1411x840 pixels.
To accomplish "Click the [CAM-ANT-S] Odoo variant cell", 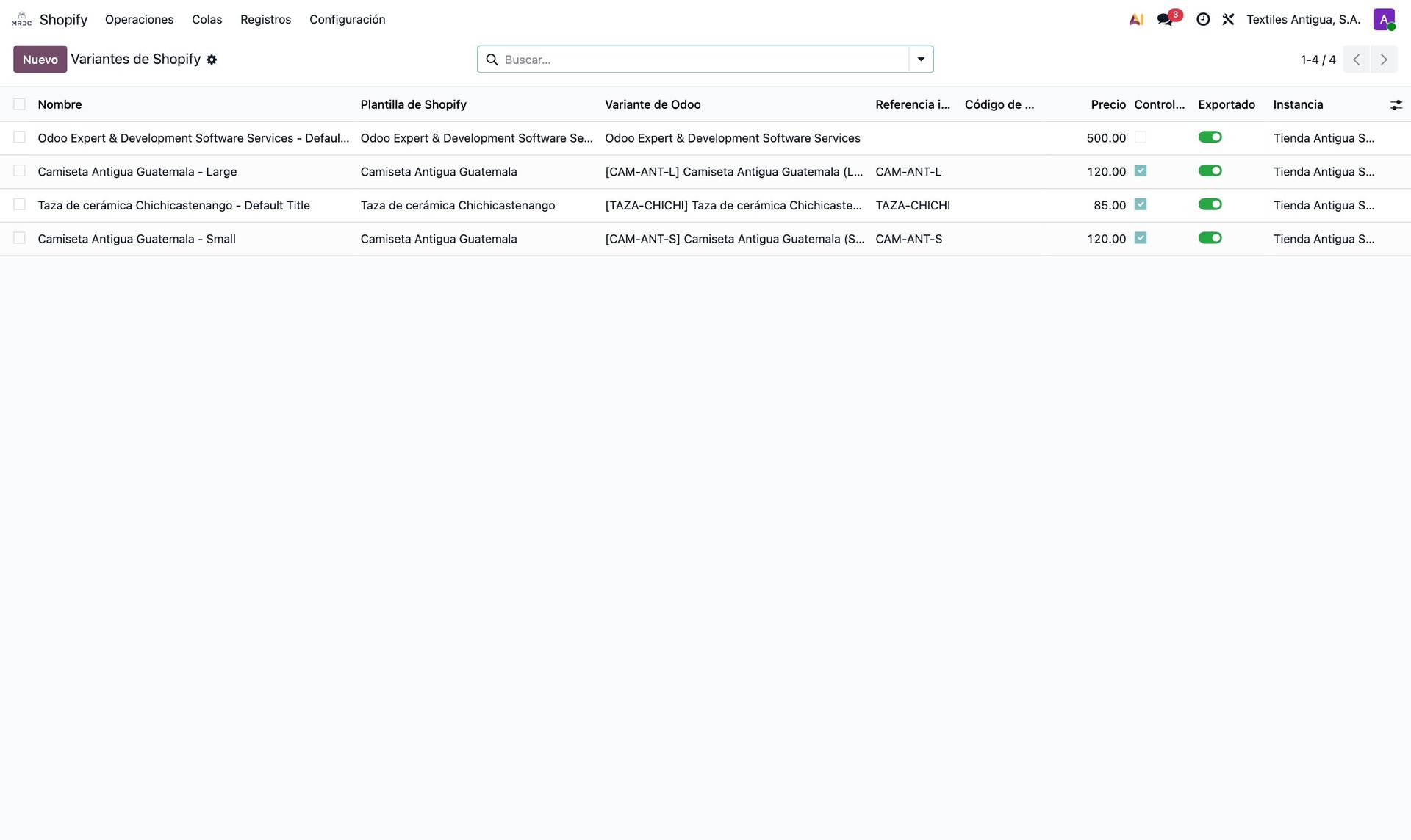I will 734,239.
